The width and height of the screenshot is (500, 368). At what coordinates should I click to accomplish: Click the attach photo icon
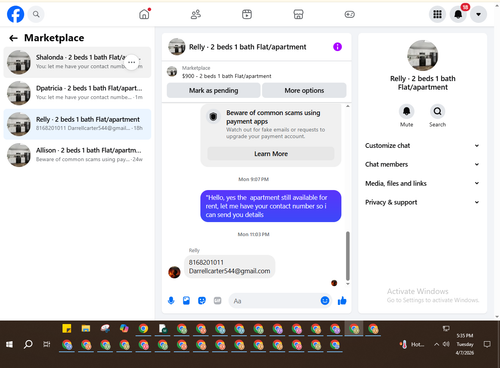pyautogui.click(x=186, y=301)
